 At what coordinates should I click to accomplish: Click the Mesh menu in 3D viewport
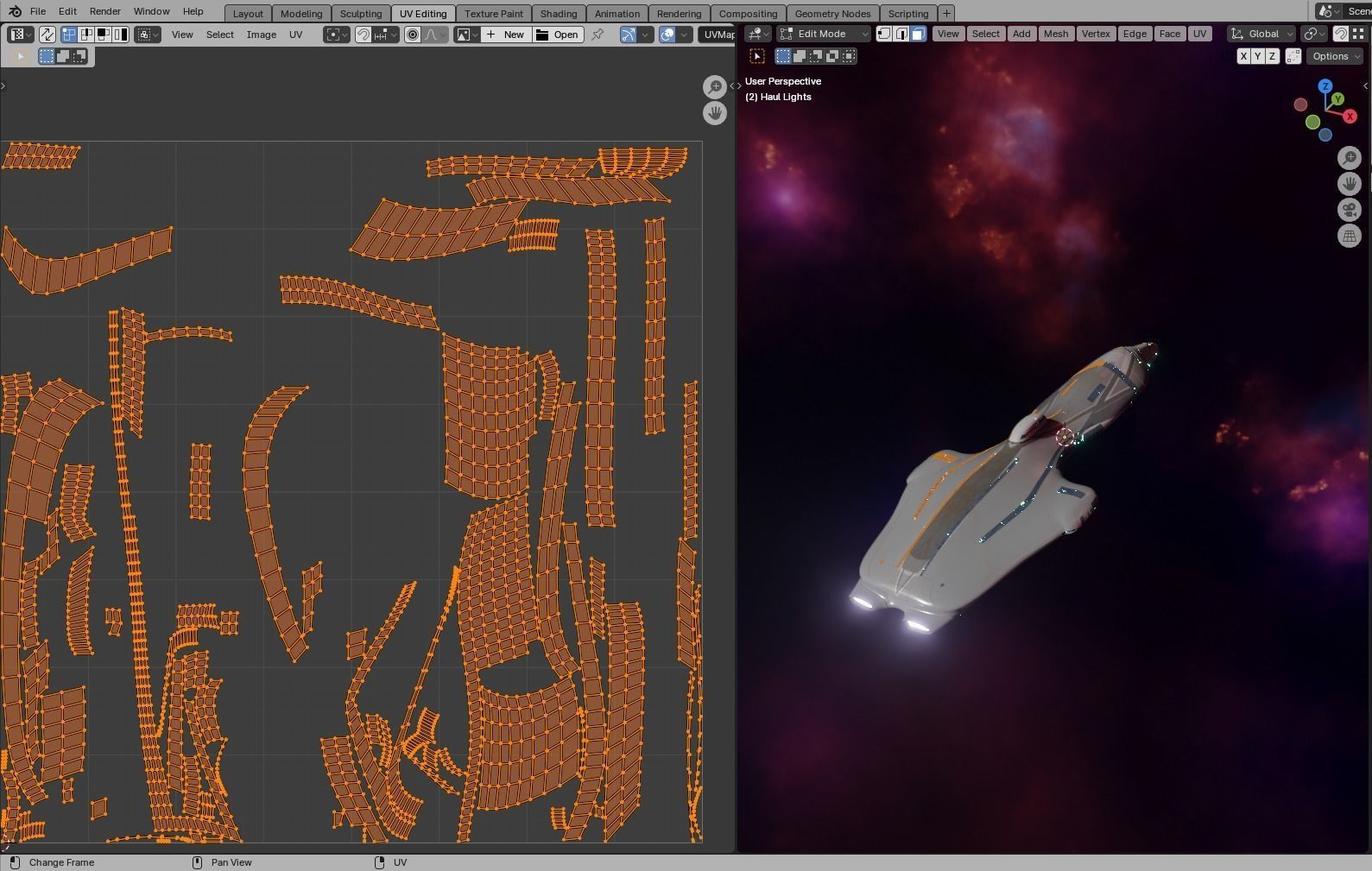1056,34
